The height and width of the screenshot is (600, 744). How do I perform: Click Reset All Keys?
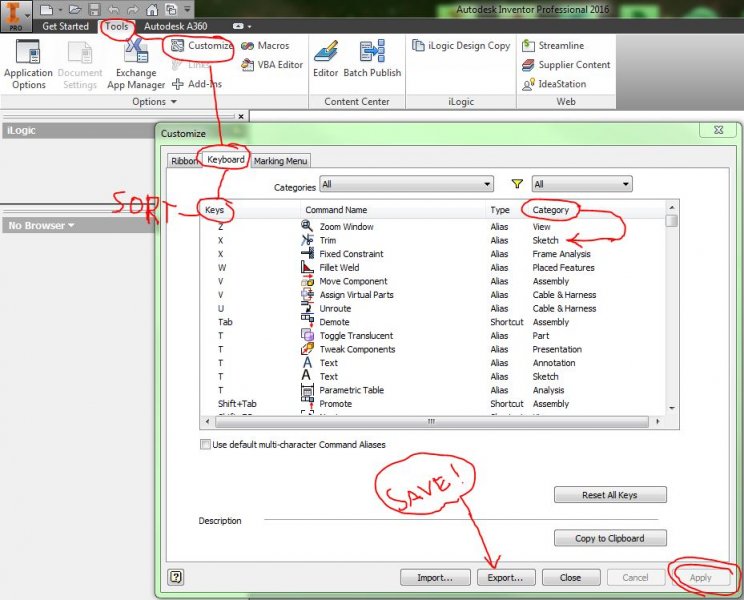point(610,495)
